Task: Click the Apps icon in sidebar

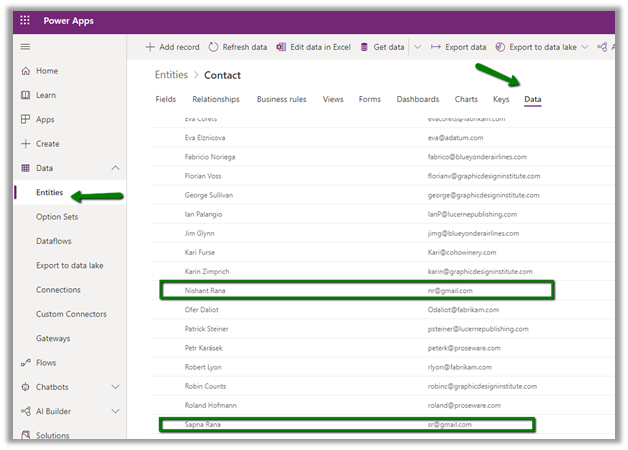Action: pyautogui.click(x=26, y=119)
